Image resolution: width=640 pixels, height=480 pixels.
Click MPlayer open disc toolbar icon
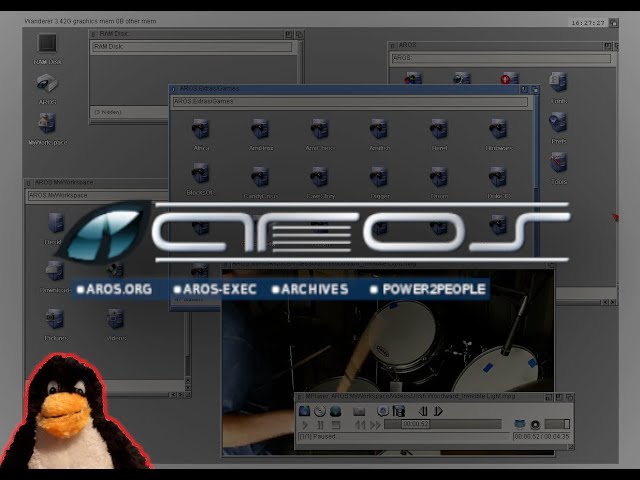point(320,411)
